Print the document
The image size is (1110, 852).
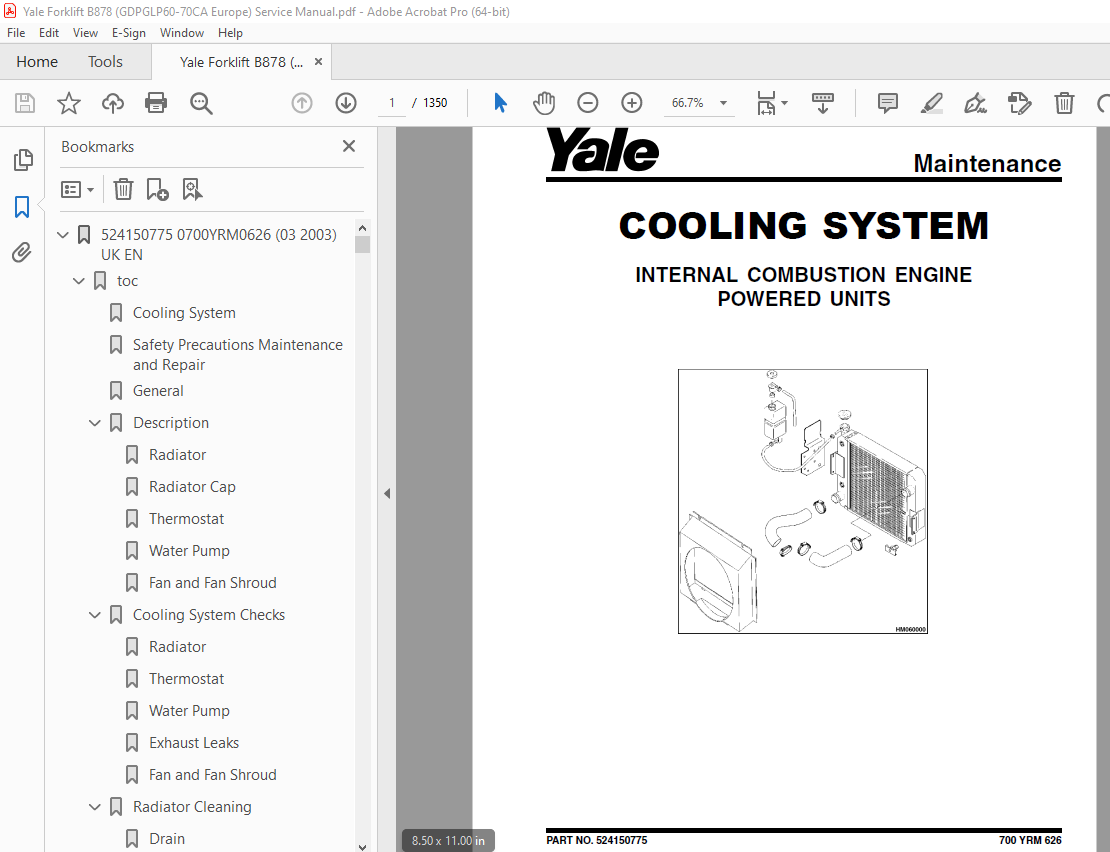point(156,103)
